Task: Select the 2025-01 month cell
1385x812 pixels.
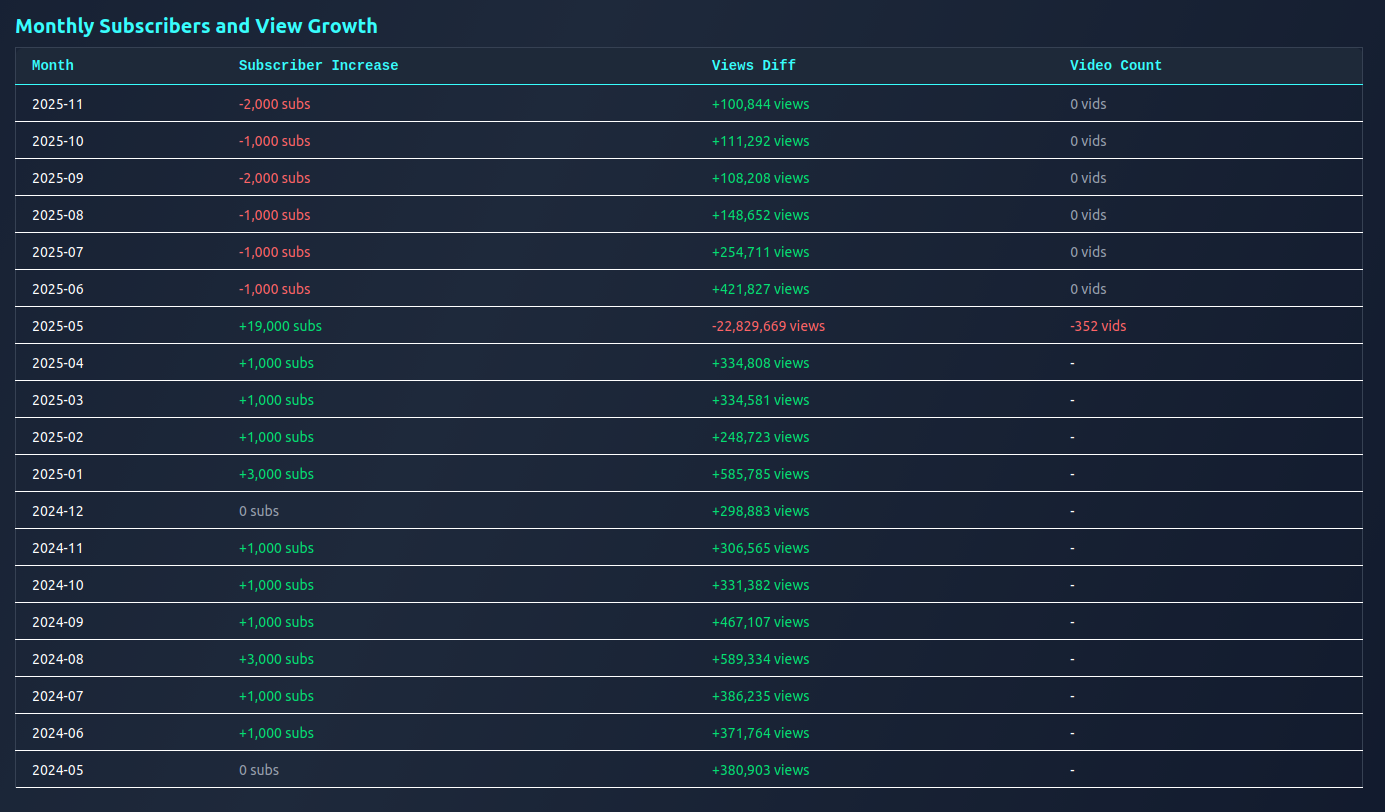Action: click(x=58, y=474)
